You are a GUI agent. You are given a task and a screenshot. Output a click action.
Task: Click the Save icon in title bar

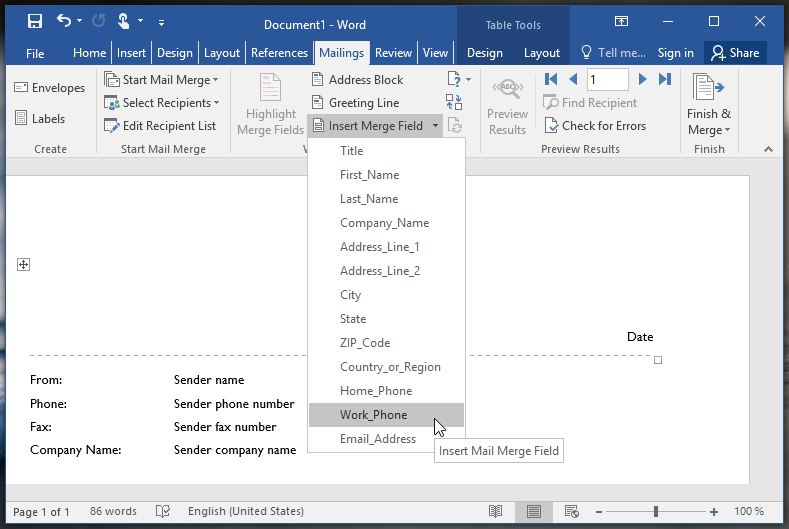point(35,21)
